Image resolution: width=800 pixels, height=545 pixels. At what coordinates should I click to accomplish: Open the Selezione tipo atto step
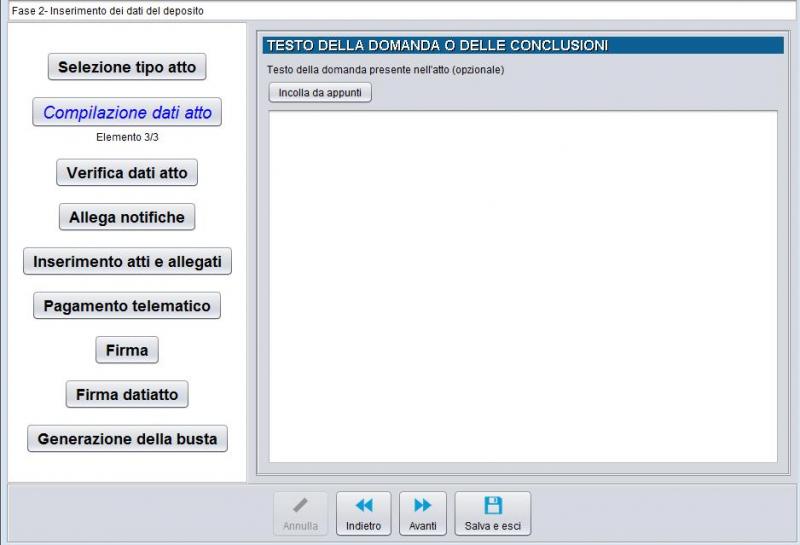coord(127,68)
